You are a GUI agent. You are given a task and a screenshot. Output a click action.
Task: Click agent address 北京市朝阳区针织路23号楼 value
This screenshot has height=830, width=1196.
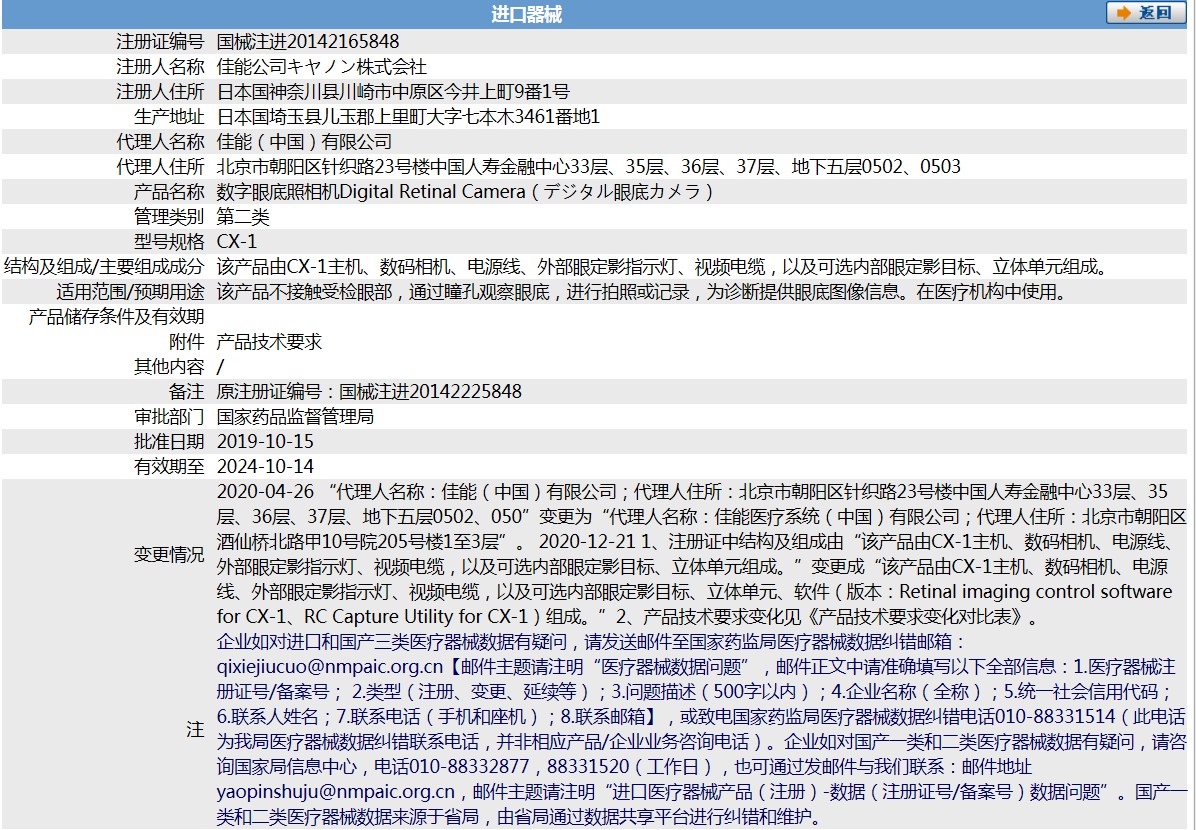point(589,166)
